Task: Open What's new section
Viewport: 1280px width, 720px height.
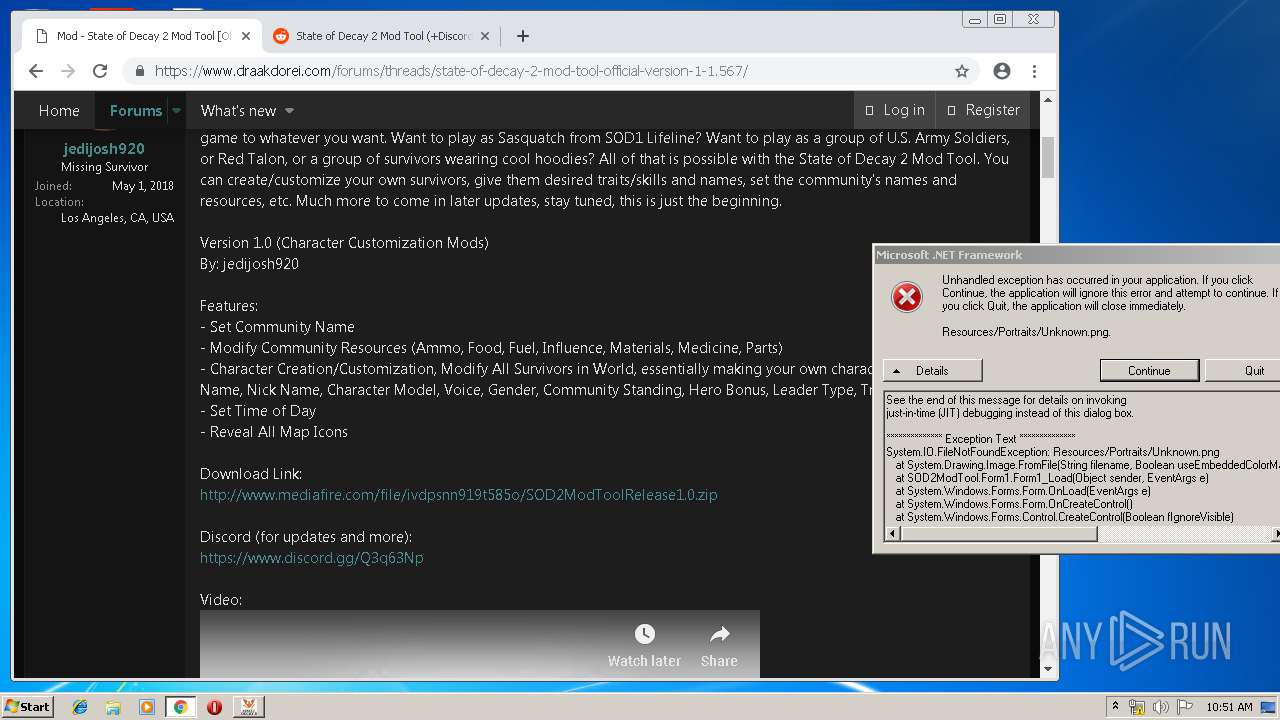Action: (238, 111)
